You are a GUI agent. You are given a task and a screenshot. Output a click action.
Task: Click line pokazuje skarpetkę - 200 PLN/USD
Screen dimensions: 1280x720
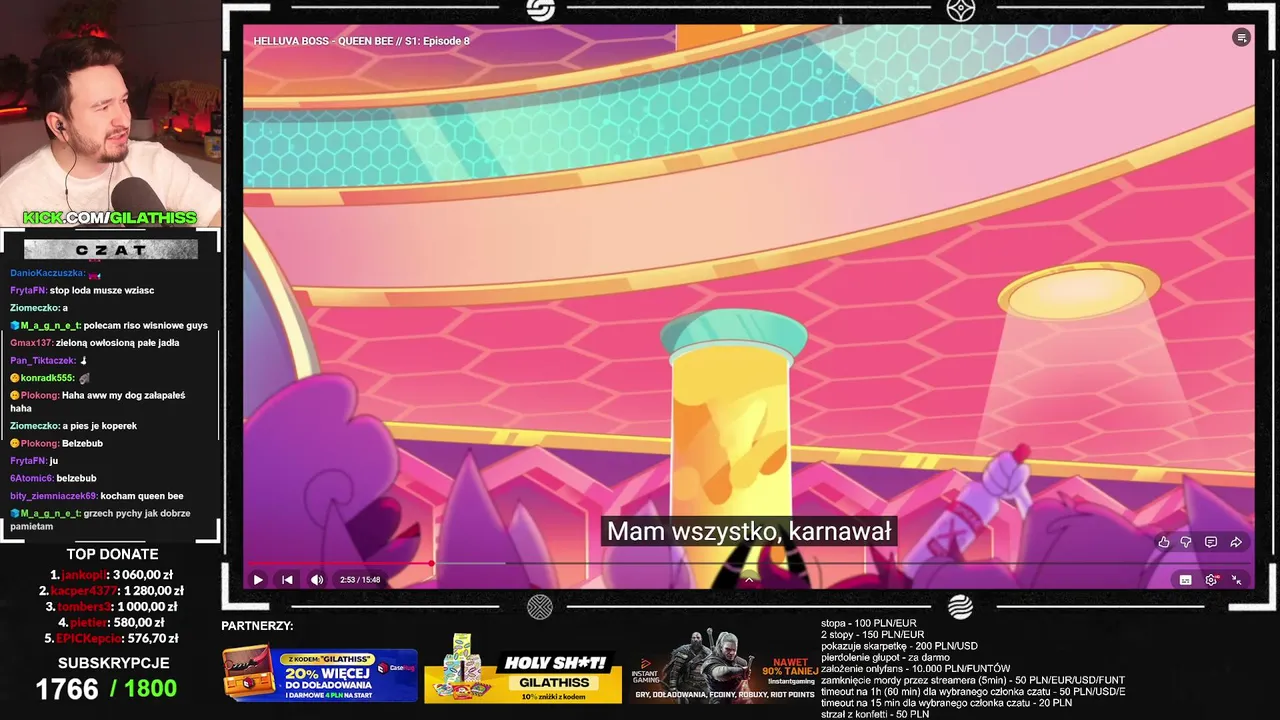pyautogui.click(x=899, y=646)
